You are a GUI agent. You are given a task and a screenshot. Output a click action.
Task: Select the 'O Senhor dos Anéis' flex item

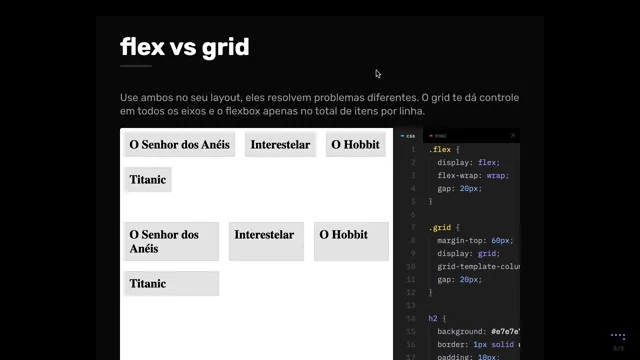tap(180, 144)
